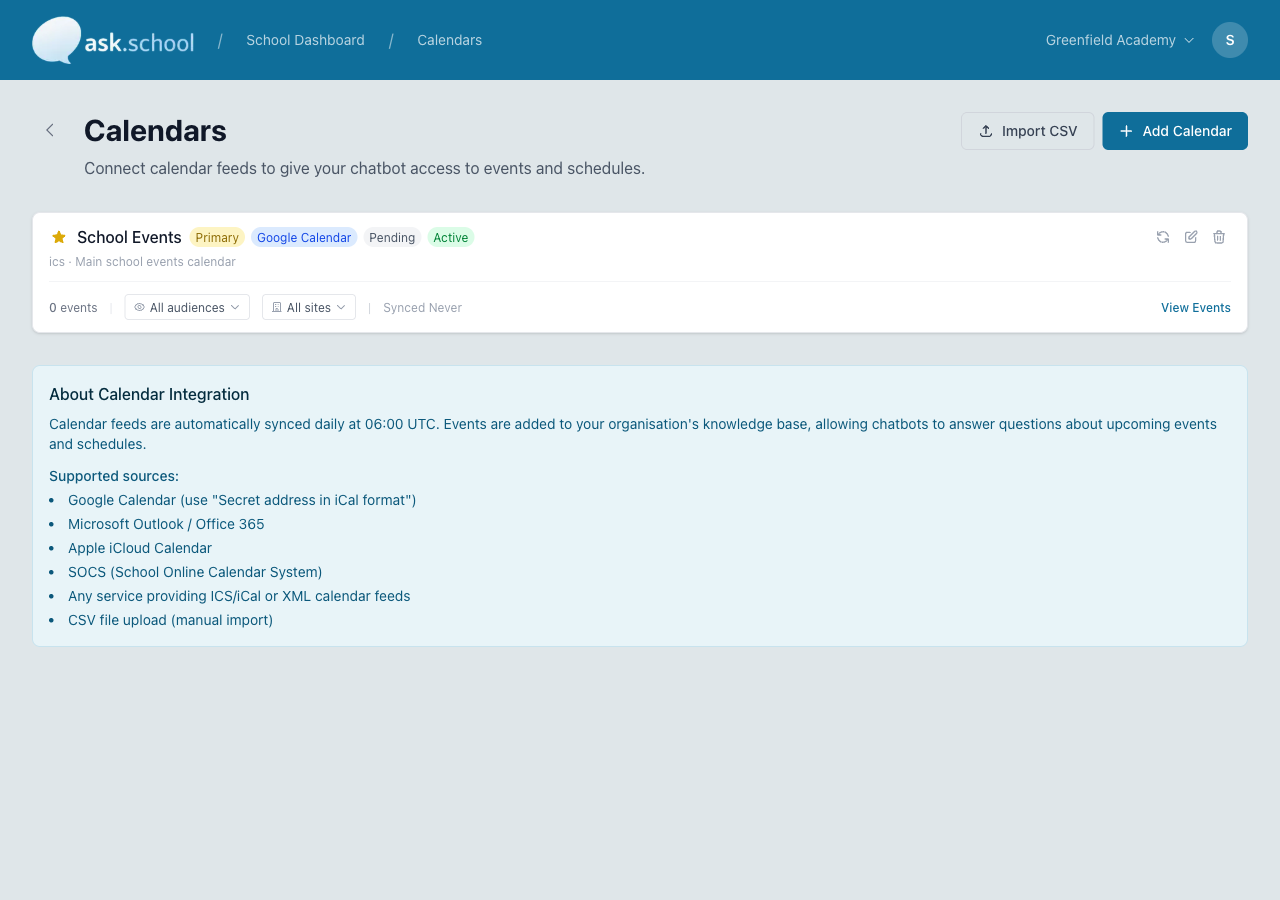Click the Active status badge
Screen dimensions: 1280x900
[451, 237]
